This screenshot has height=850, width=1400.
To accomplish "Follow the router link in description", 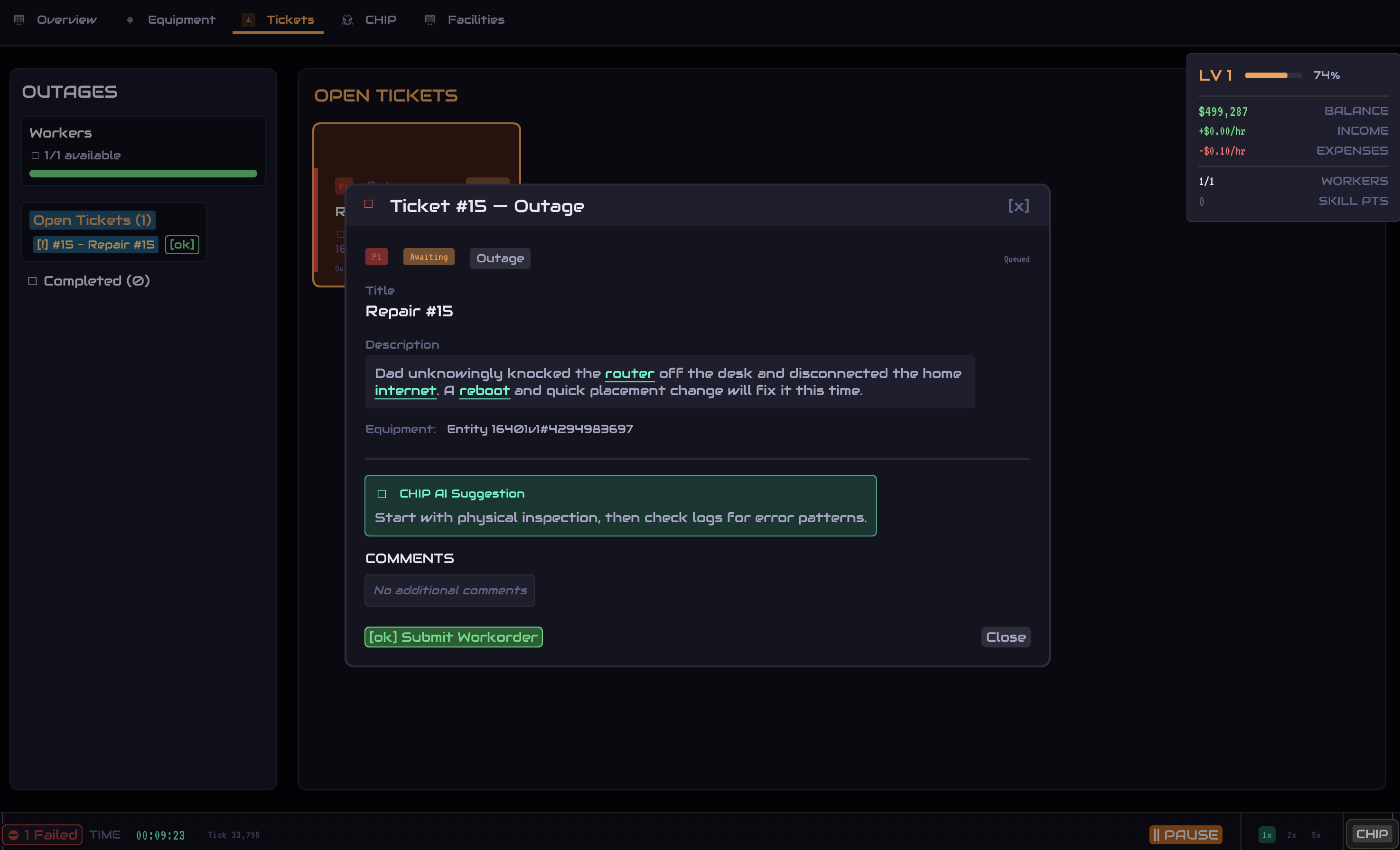I will pyautogui.click(x=629, y=374).
